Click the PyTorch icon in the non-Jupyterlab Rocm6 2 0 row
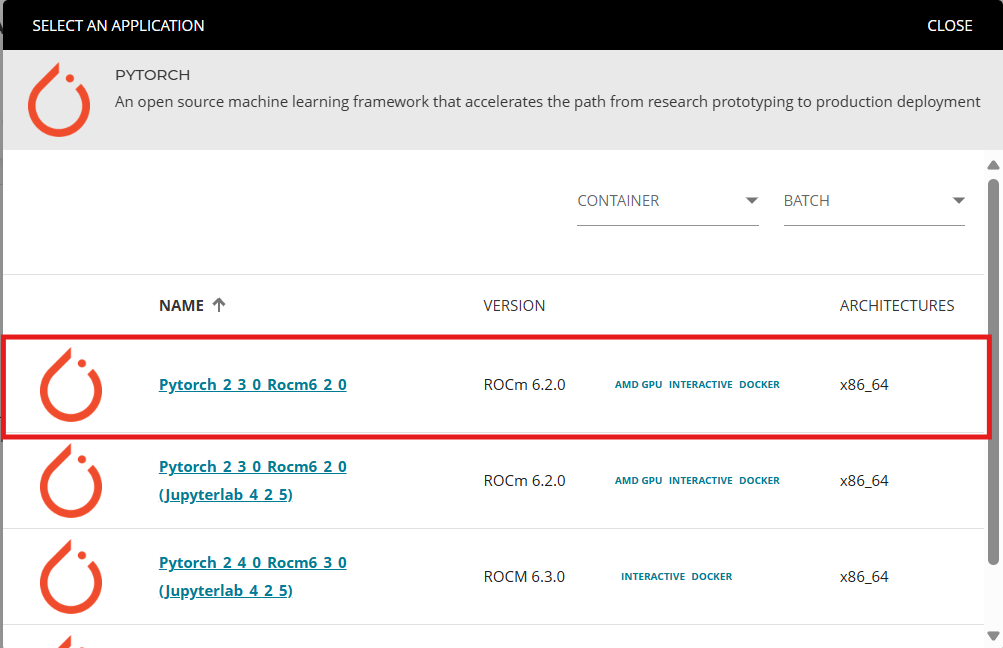This screenshot has height=648, width=1003. 71,384
